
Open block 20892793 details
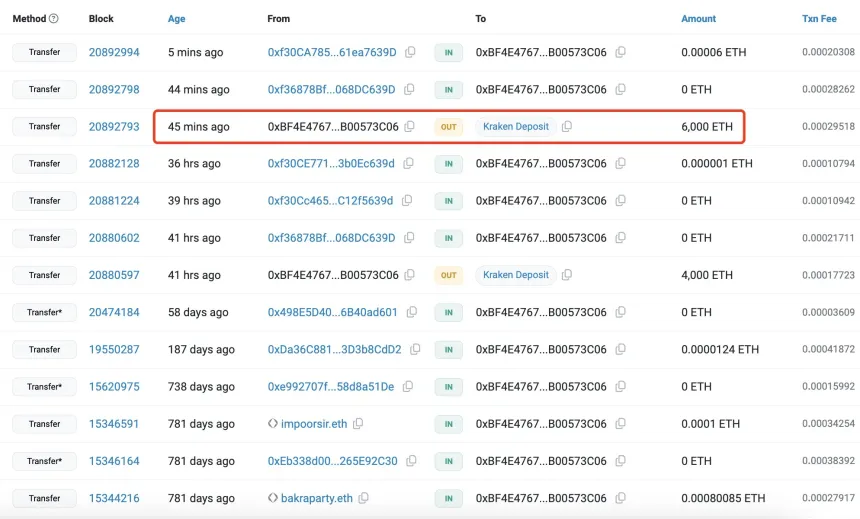(x=114, y=127)
